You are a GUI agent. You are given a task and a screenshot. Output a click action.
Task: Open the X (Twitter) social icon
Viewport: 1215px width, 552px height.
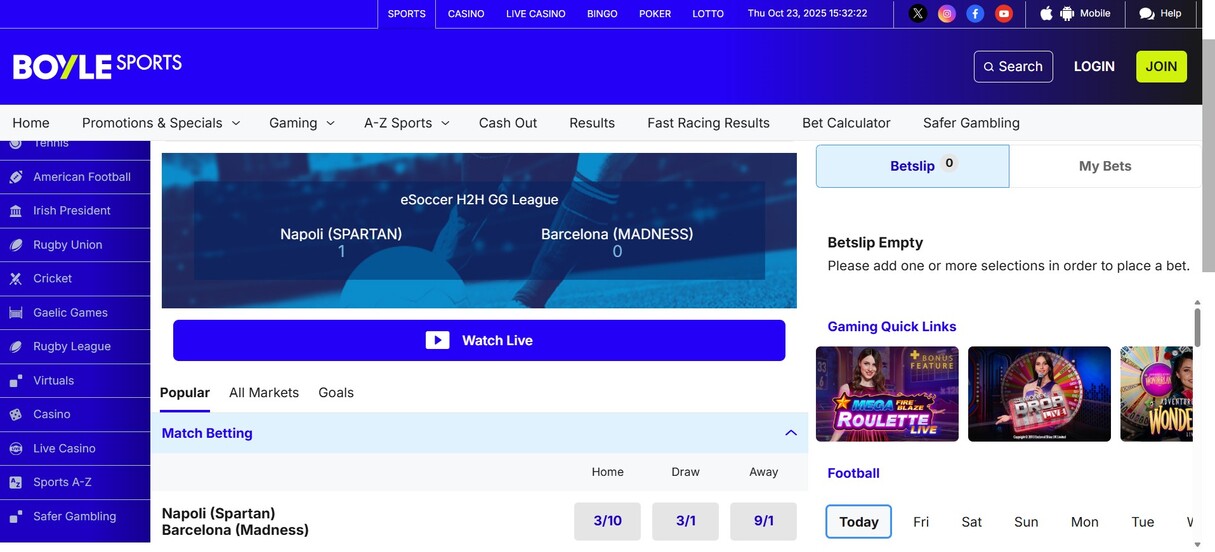click(918, 13)
